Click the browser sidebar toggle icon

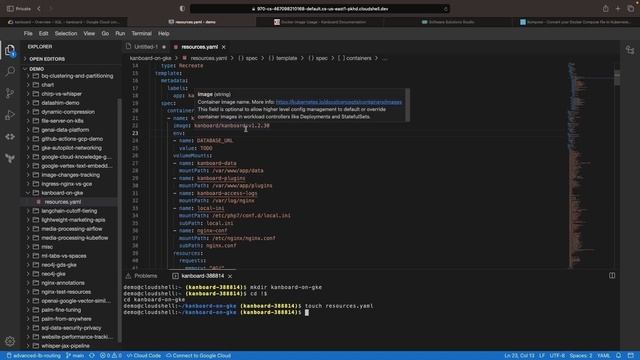point(10,9)
